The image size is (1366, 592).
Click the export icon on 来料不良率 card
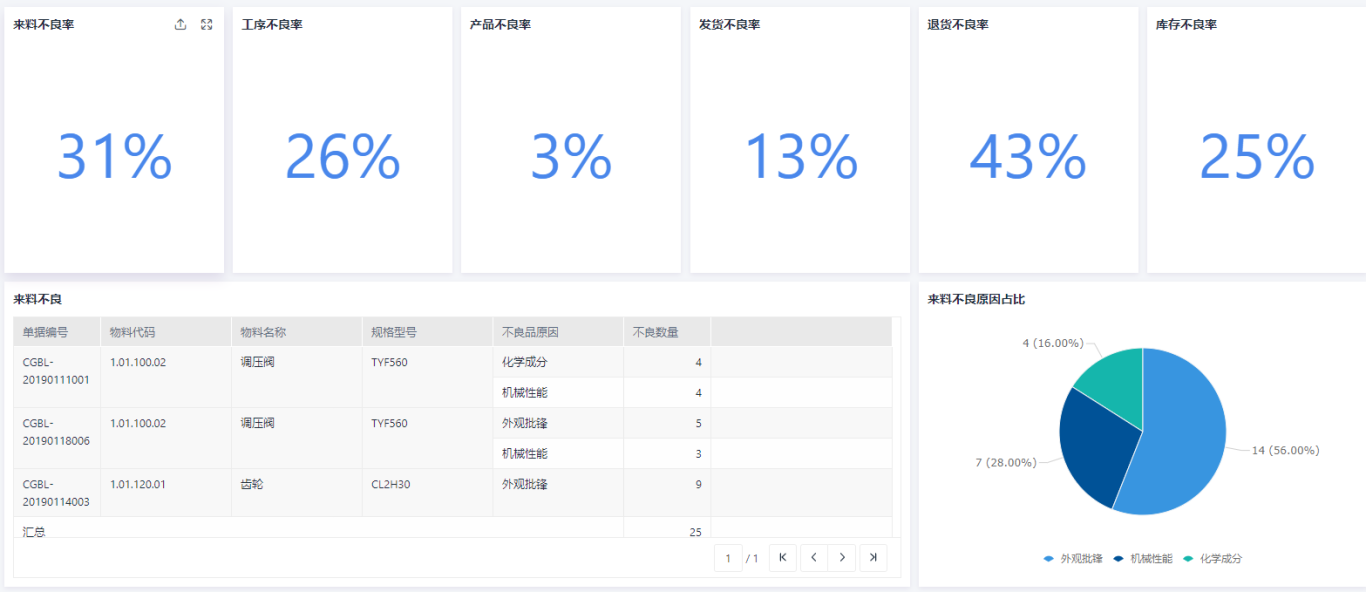[x=180, y=25]
